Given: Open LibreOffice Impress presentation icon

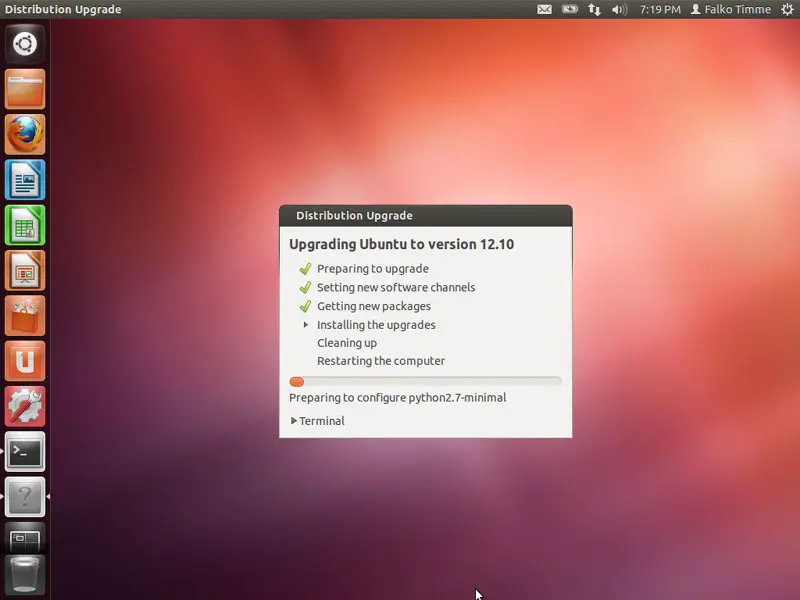Looking at the screenshot, I should [x=25, y=270].
